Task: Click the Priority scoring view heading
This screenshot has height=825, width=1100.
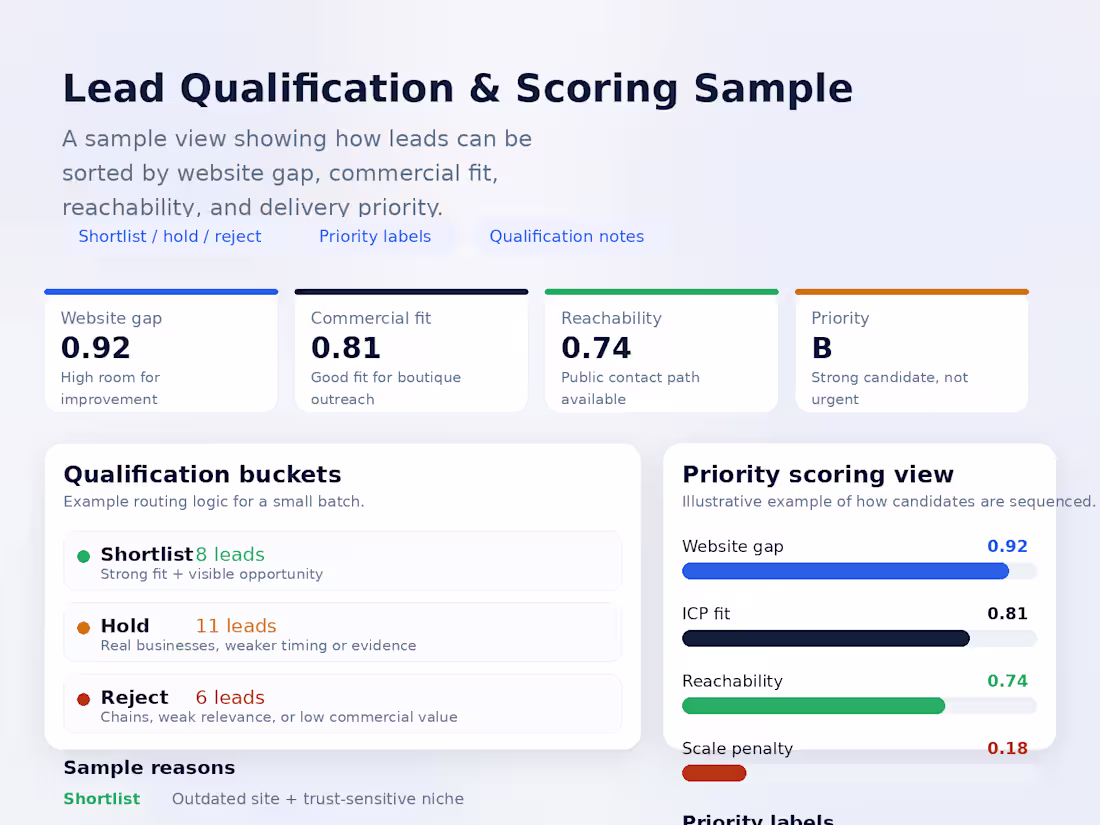Action: pos(818,474)
